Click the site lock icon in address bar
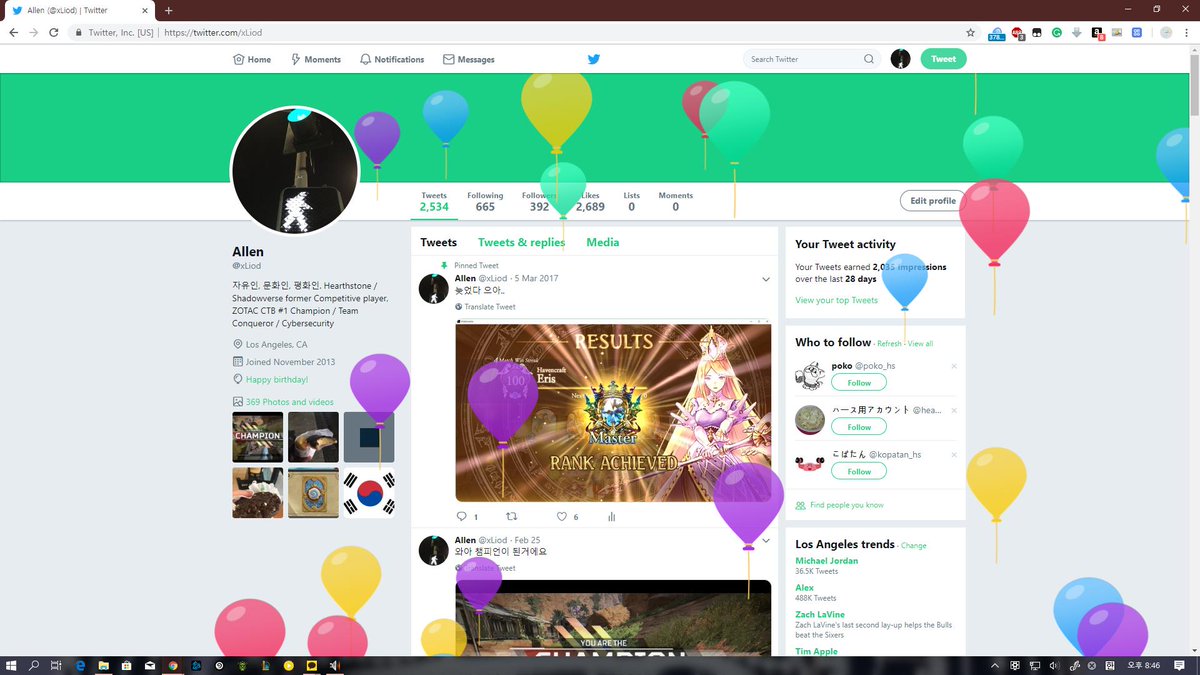Viewport: 1200px width, 675px height. point(78,32)
